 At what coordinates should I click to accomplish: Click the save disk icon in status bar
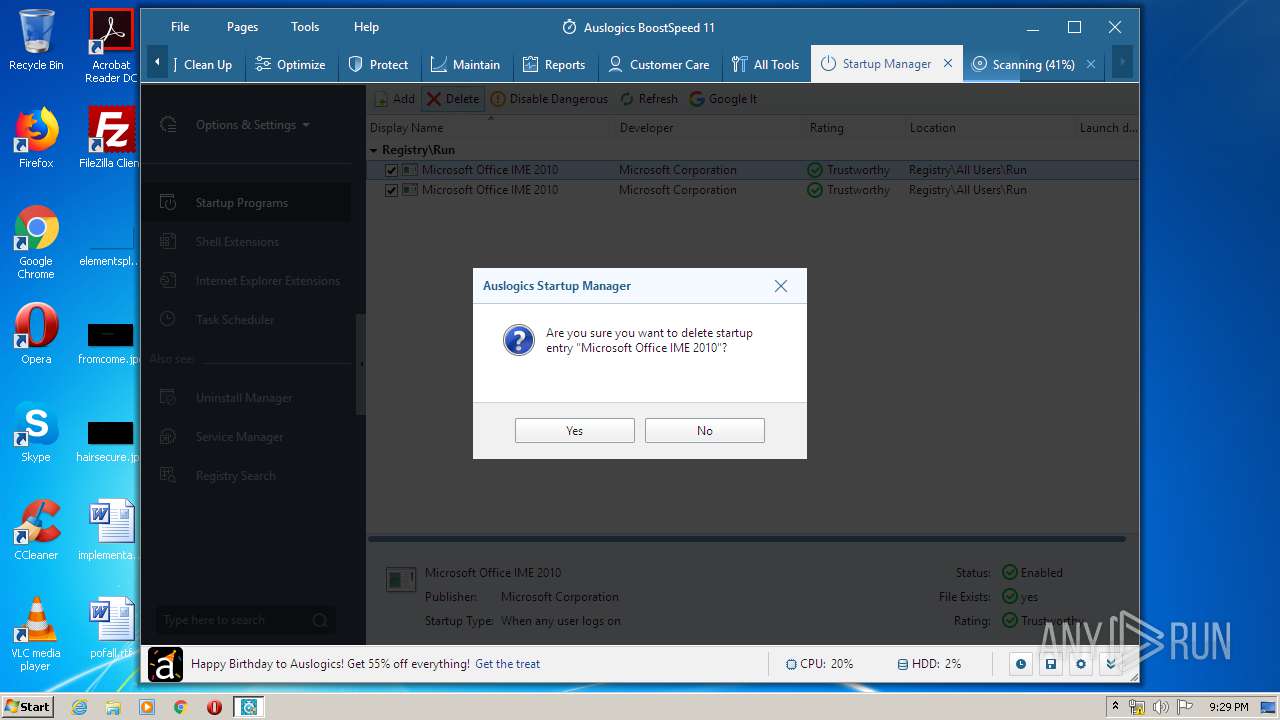[x=1051, y=664]
